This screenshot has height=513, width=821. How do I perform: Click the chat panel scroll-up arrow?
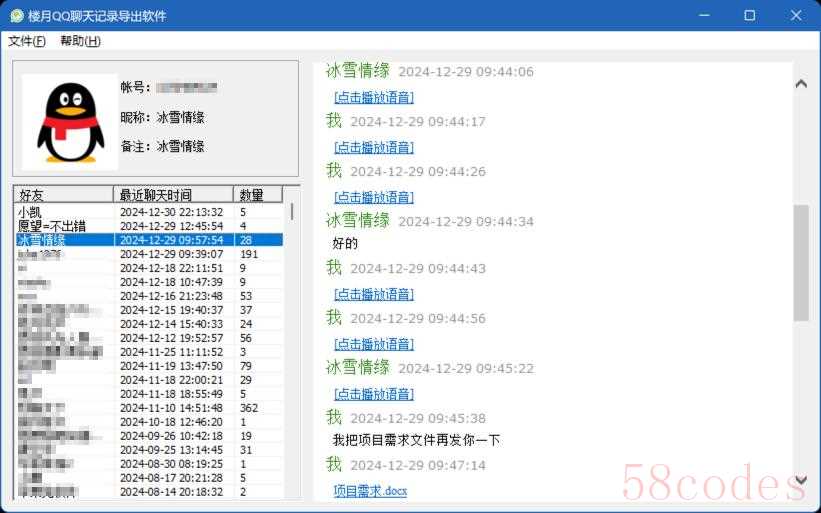(801, 84)
